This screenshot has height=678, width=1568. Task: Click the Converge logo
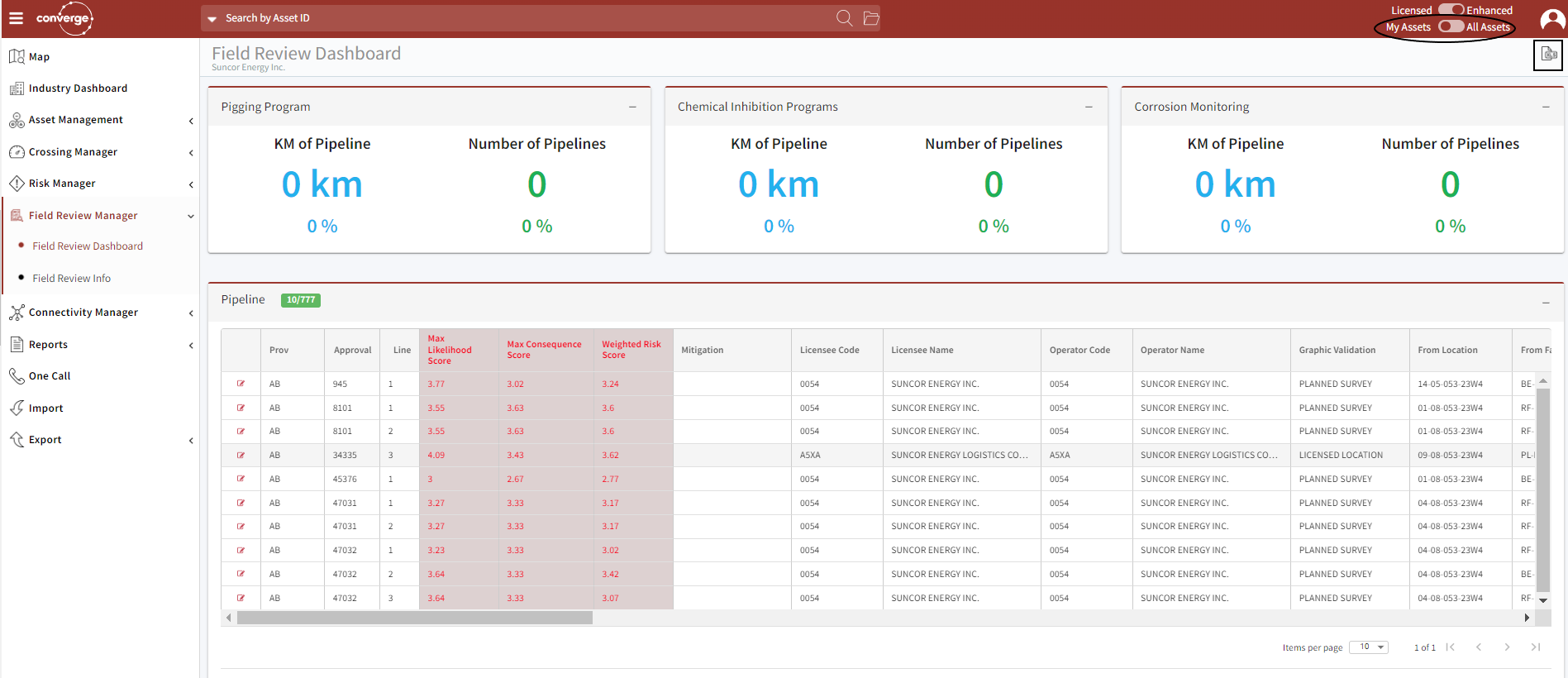64,18
